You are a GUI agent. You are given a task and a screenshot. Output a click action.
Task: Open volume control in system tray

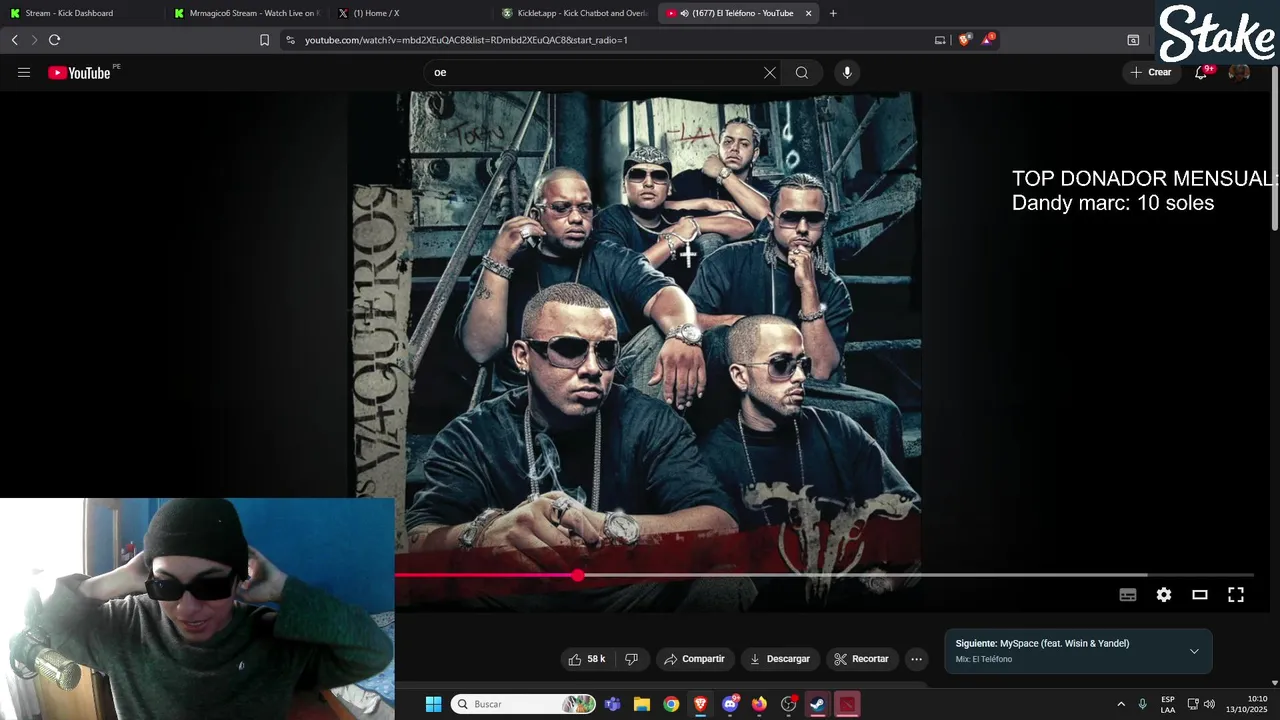tap(1209, 704)
